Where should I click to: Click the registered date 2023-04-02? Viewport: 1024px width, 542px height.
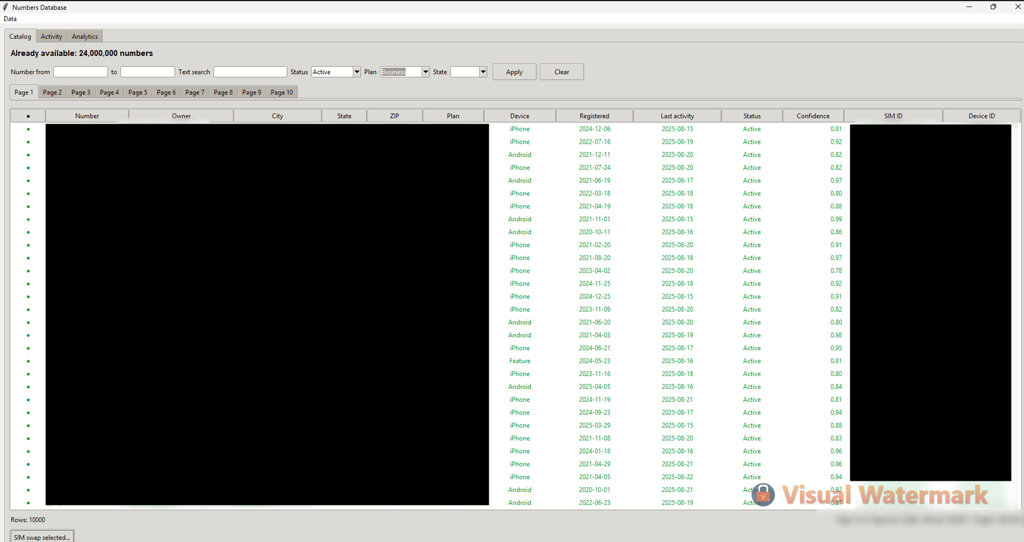pos(594,271)
